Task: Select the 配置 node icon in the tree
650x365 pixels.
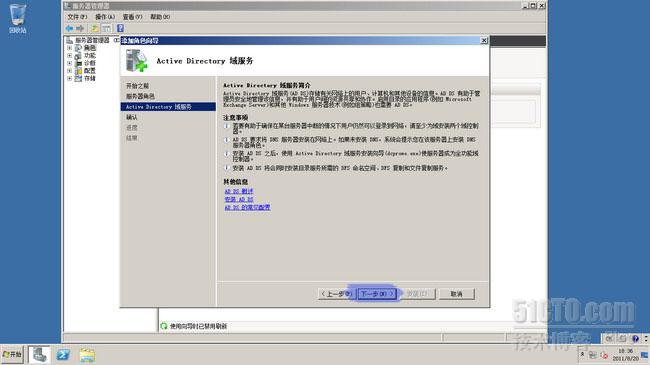Action: (x=78, y=71)
